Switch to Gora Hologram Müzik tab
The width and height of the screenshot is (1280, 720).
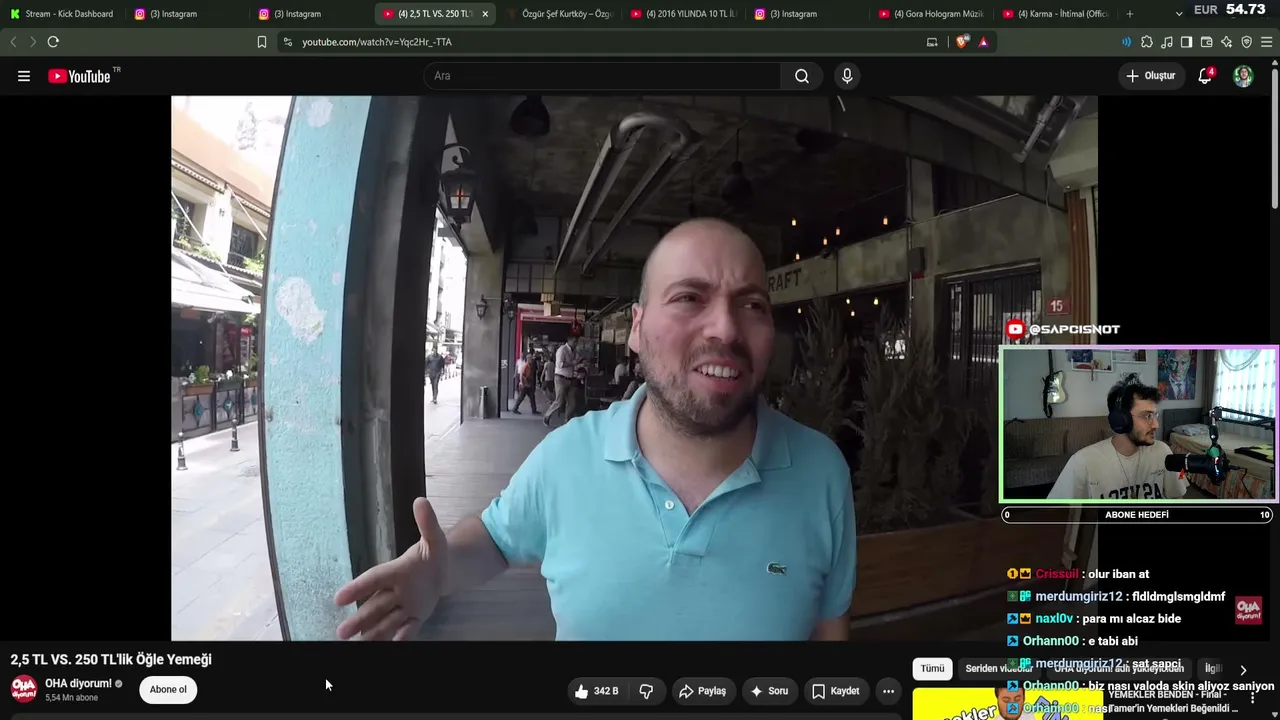point(930,14)
